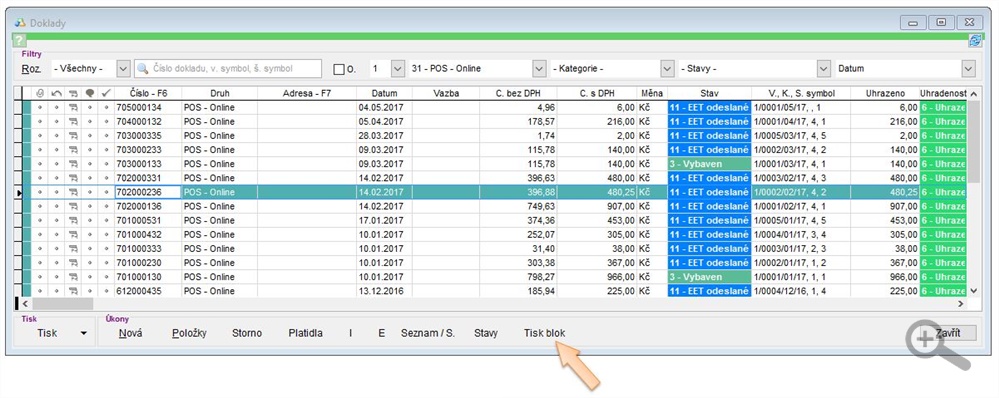Expand the Datum filter dropdown
The height and width of the screenshot is (398, 999).
pos(968,69)
